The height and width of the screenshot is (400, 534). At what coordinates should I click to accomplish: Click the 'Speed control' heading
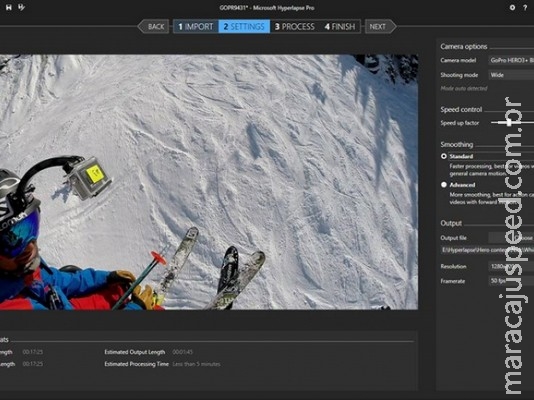(461, 110)
